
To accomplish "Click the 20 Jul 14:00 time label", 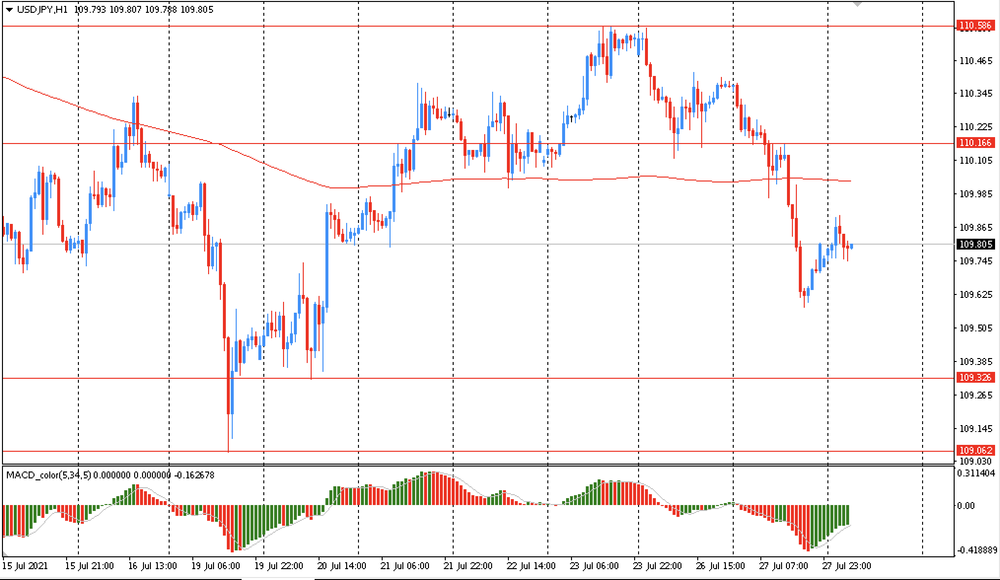I will pyautogui.click(x=342, y=566).
